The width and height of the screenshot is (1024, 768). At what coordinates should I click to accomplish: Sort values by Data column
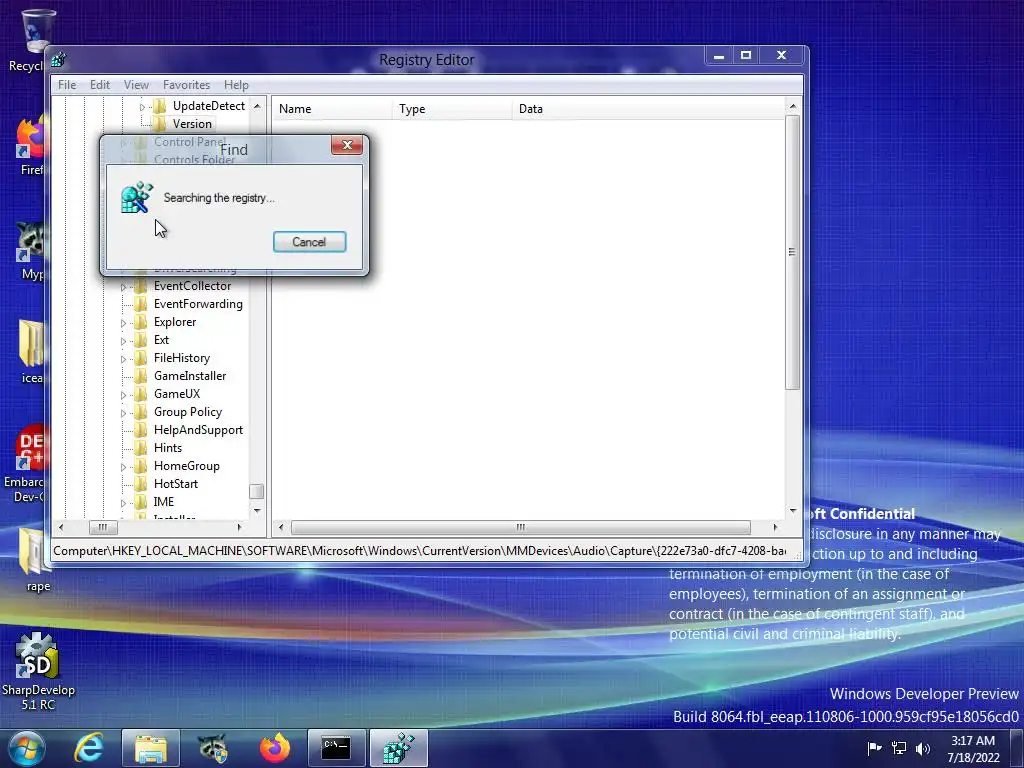click(x=648, y=108)
